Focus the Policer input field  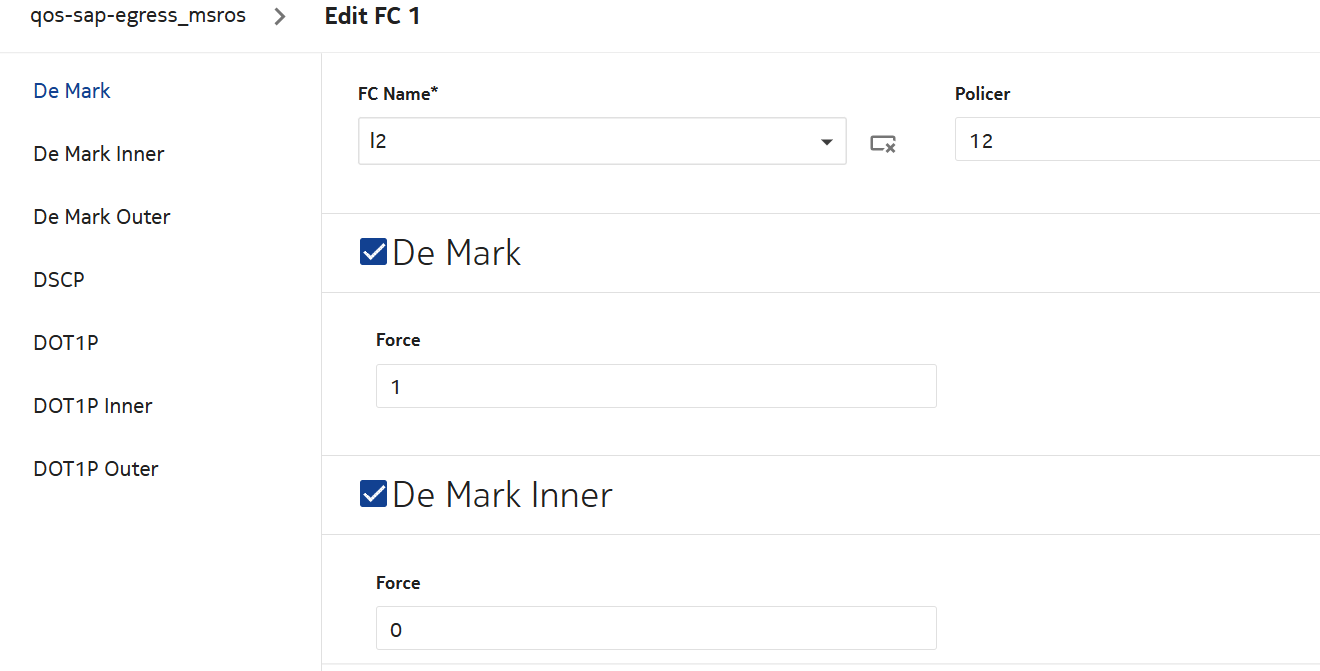pyautogui.click(x=1137, y=140)
